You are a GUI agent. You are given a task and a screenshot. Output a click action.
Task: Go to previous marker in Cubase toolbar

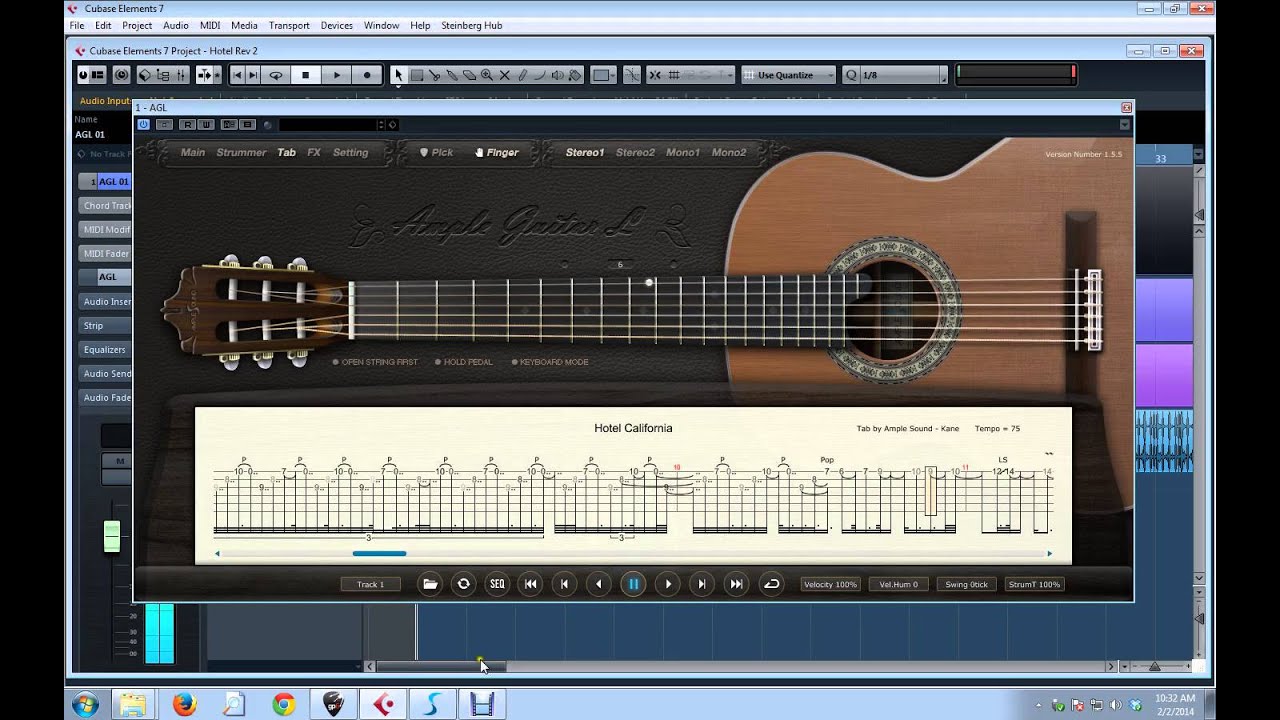[x=237, y=75]
